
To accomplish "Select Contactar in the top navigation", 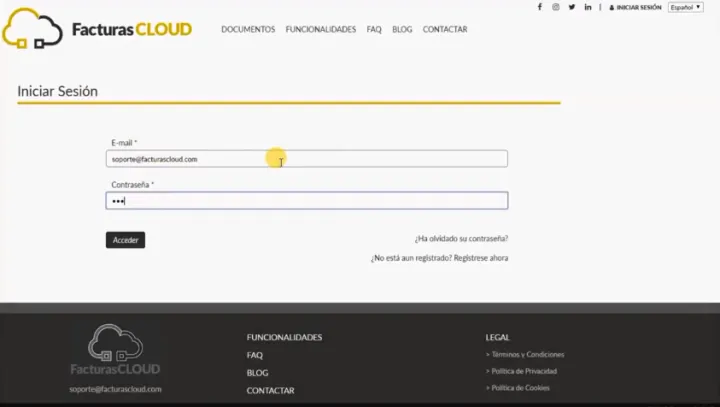I will tap(445, 30).
